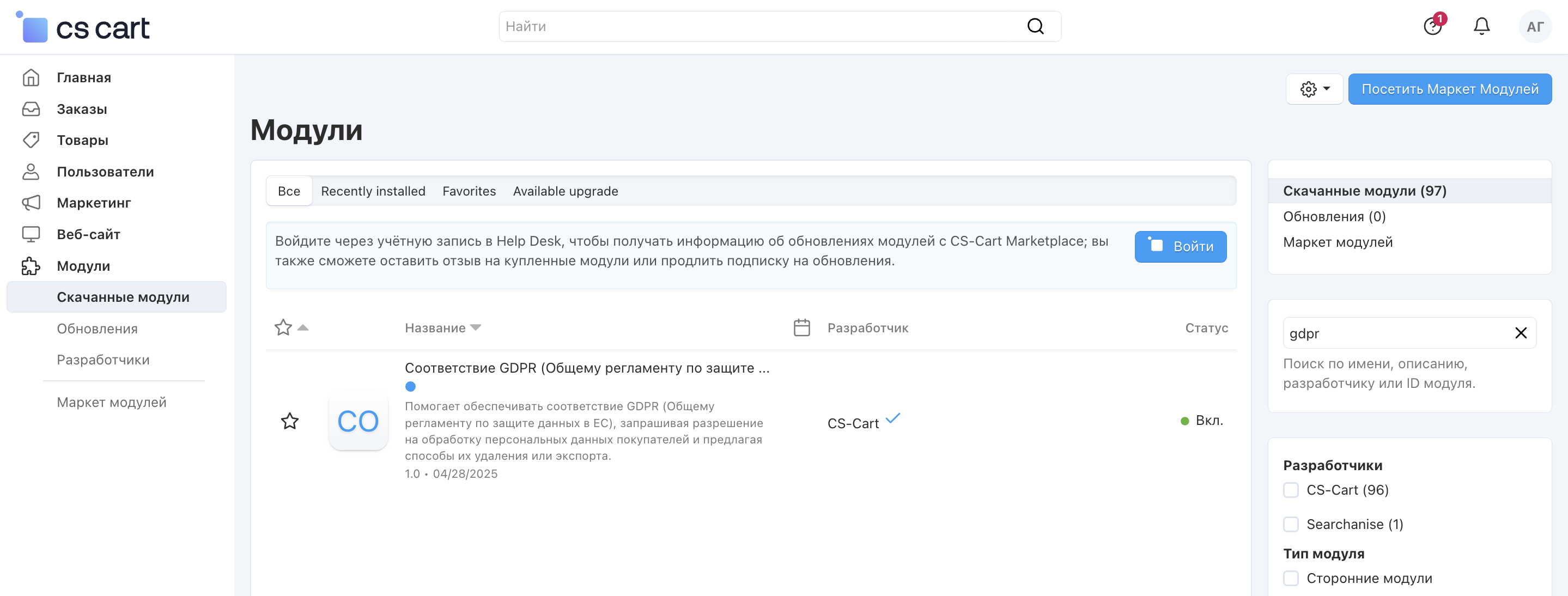Click the bell notifications icon
This screenshot has height=596, width=1568.
[x=1481, y=26]
